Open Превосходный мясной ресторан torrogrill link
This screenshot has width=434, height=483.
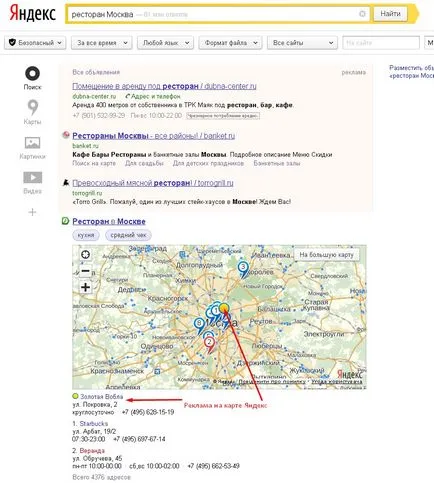coord(153,183)
